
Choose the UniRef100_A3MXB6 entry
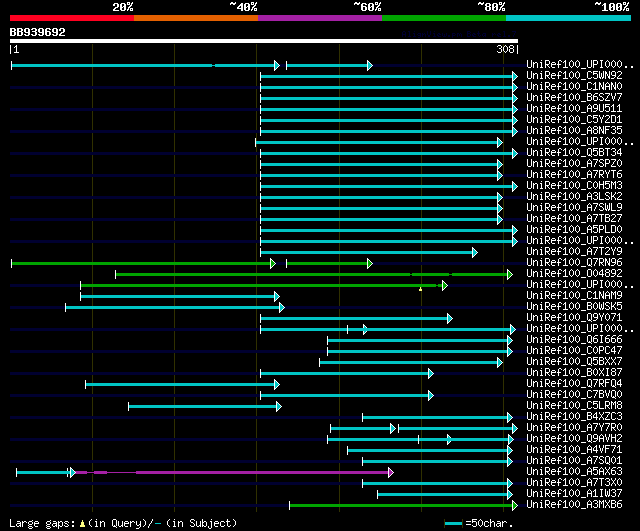[x=574, y=505]
